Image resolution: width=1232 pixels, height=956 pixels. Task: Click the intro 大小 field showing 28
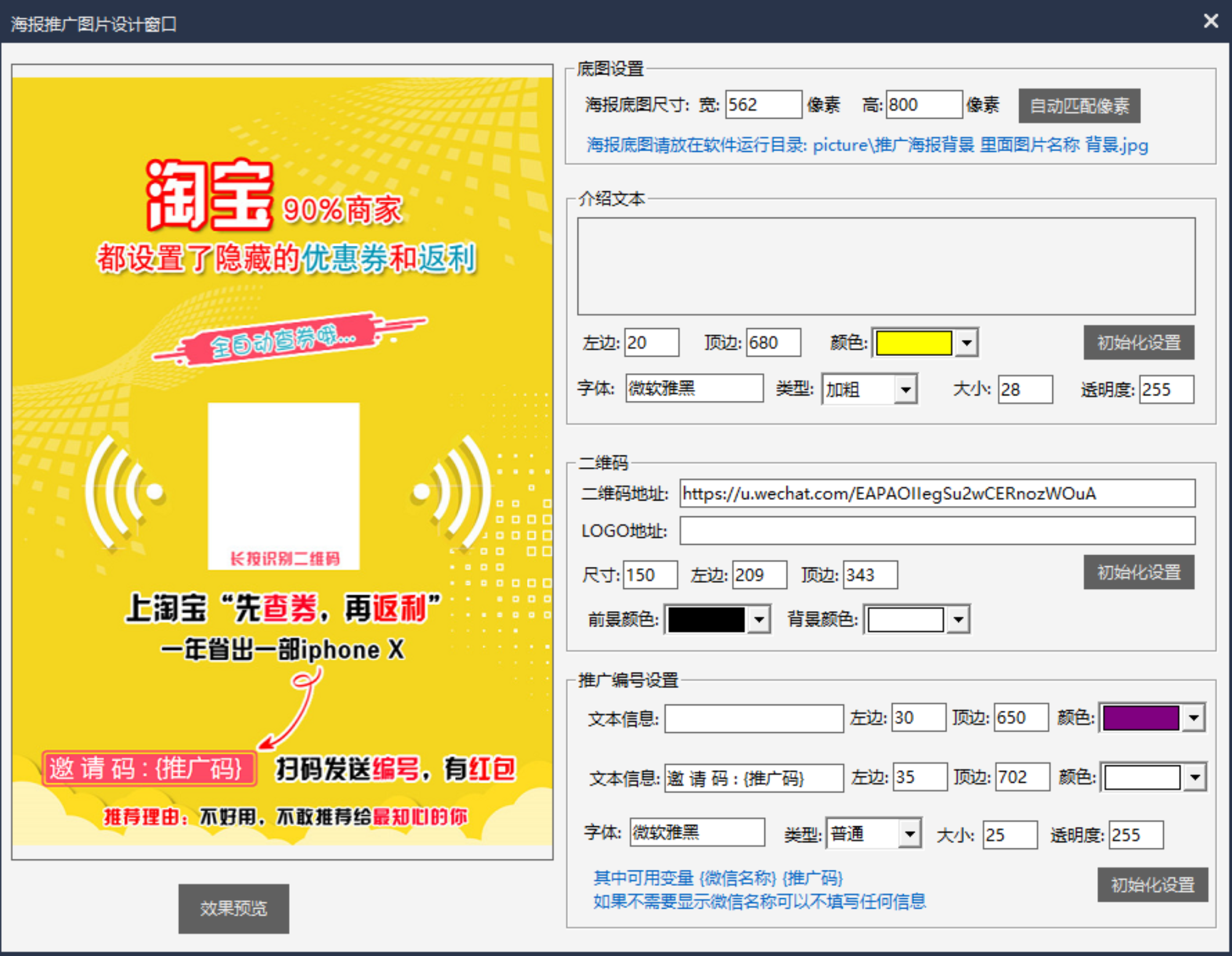1025,389
